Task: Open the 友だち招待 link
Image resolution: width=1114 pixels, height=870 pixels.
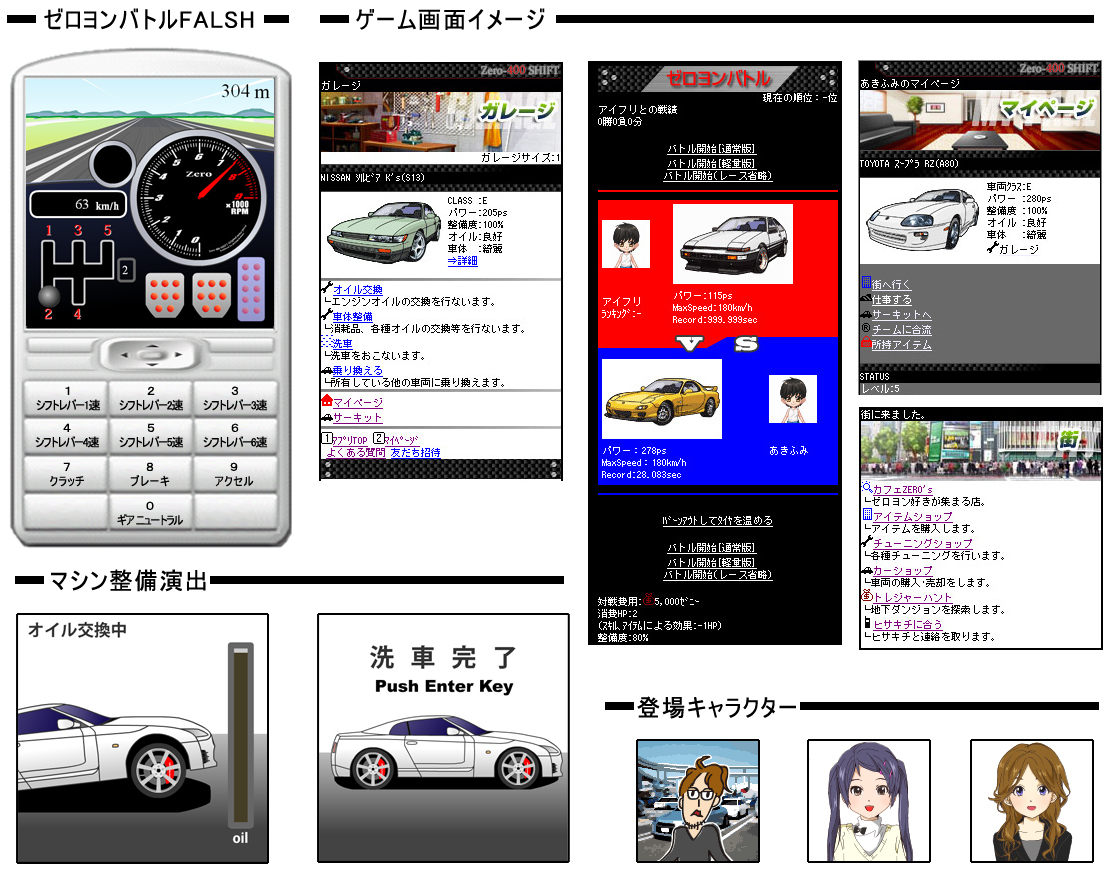Action: point(416,453)
